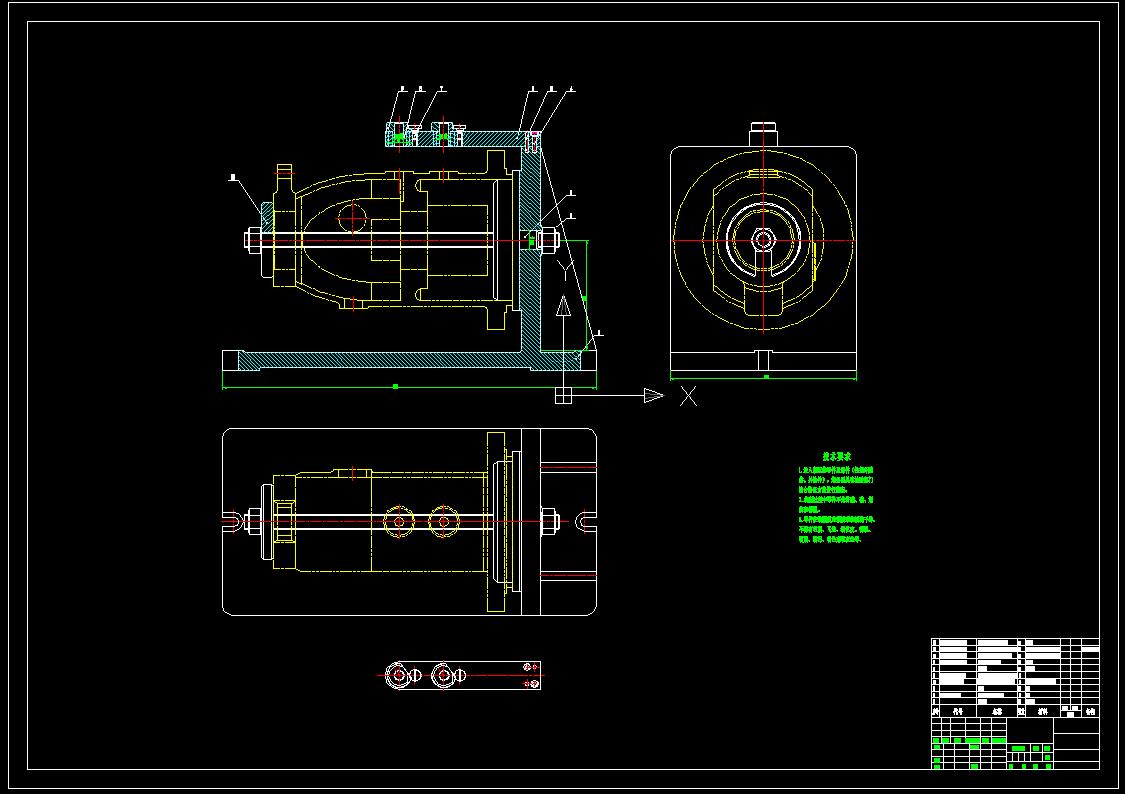Image resolution: width=1125 pixels, height=794 pixels.
Task: Click the leftmost part callout beside the flange
Action: [232, 176]
